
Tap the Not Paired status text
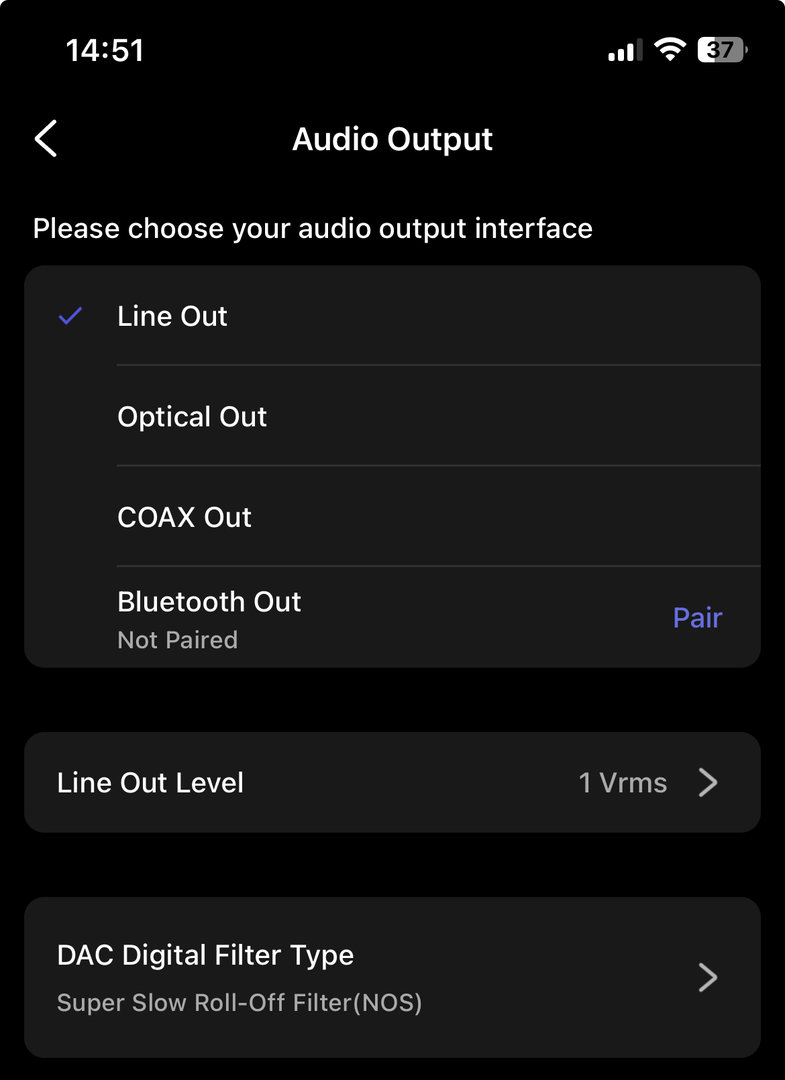pos(177,640)
